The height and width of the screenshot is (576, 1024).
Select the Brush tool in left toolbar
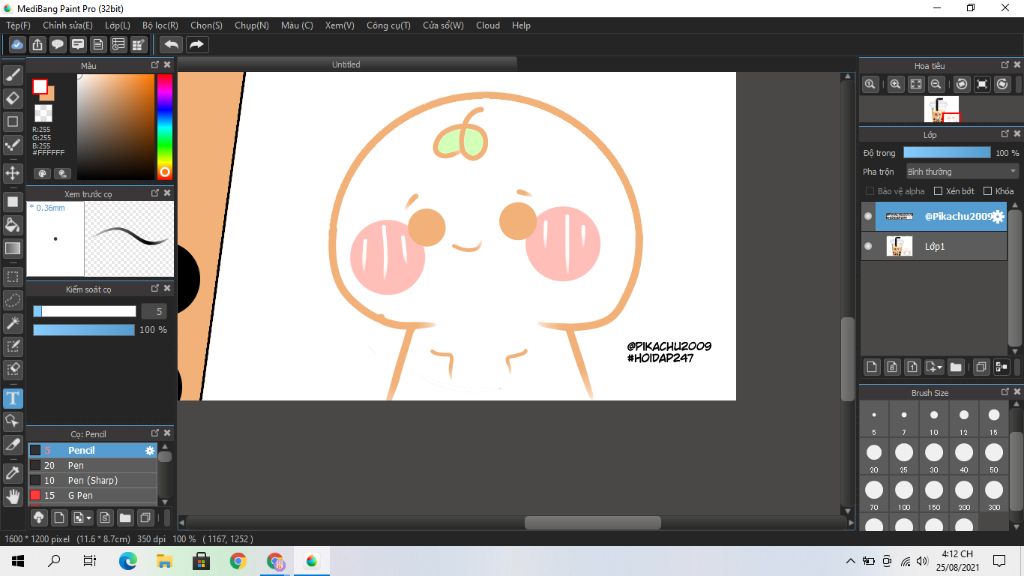12,75
